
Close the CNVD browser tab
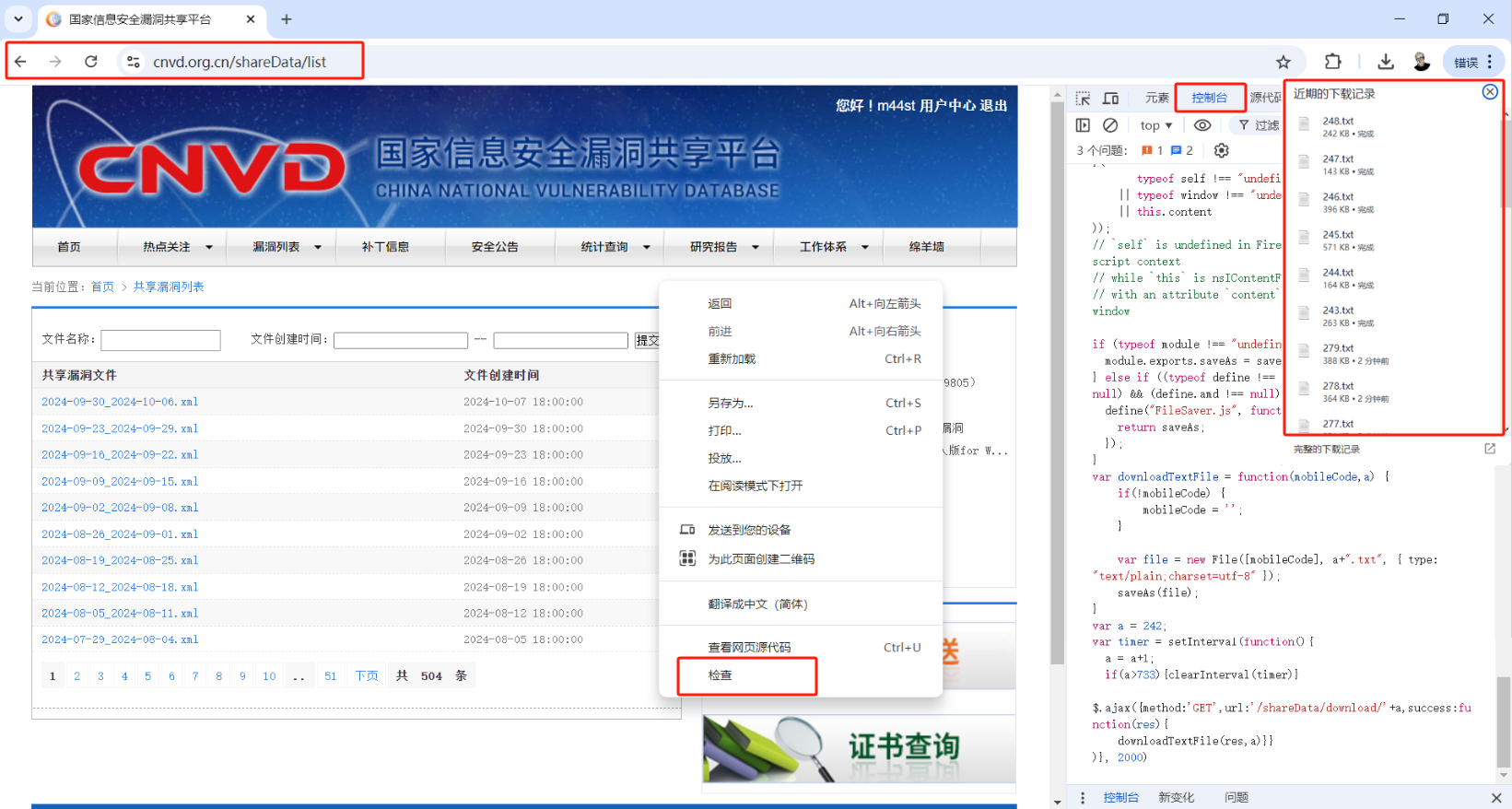pyautogui.click(x=251, y=19)
